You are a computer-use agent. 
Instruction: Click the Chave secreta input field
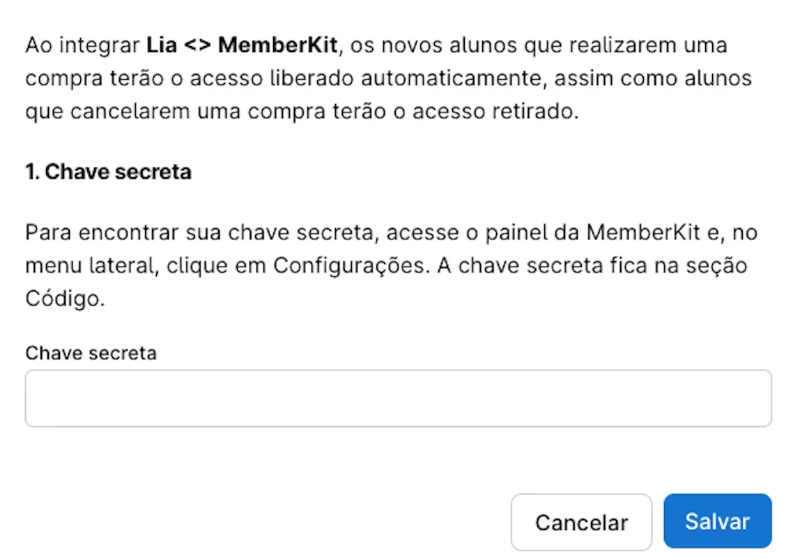click(x=398, y=399)
